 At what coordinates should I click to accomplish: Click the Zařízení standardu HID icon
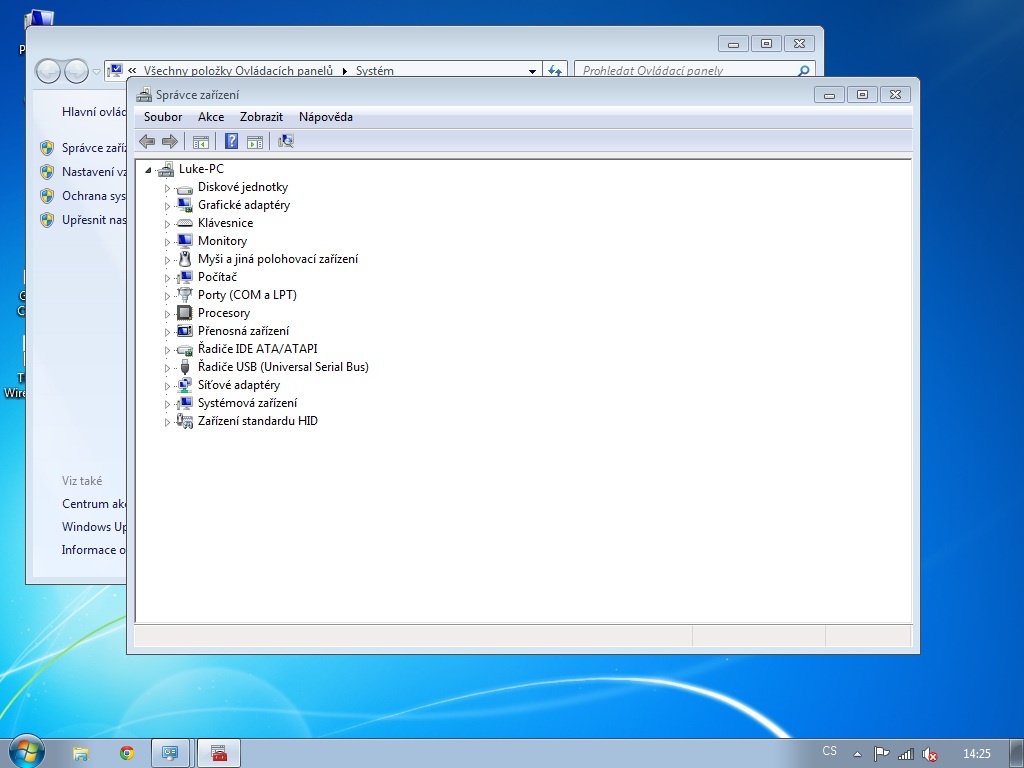185,421
